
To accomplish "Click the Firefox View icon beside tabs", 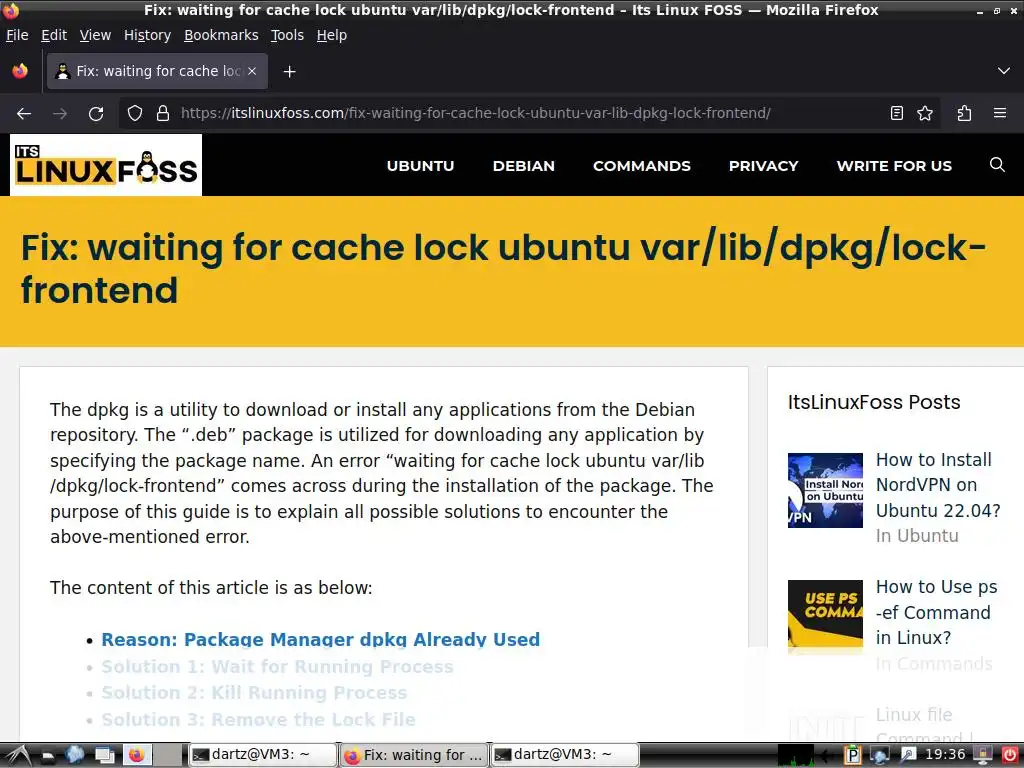I will 20,71.
